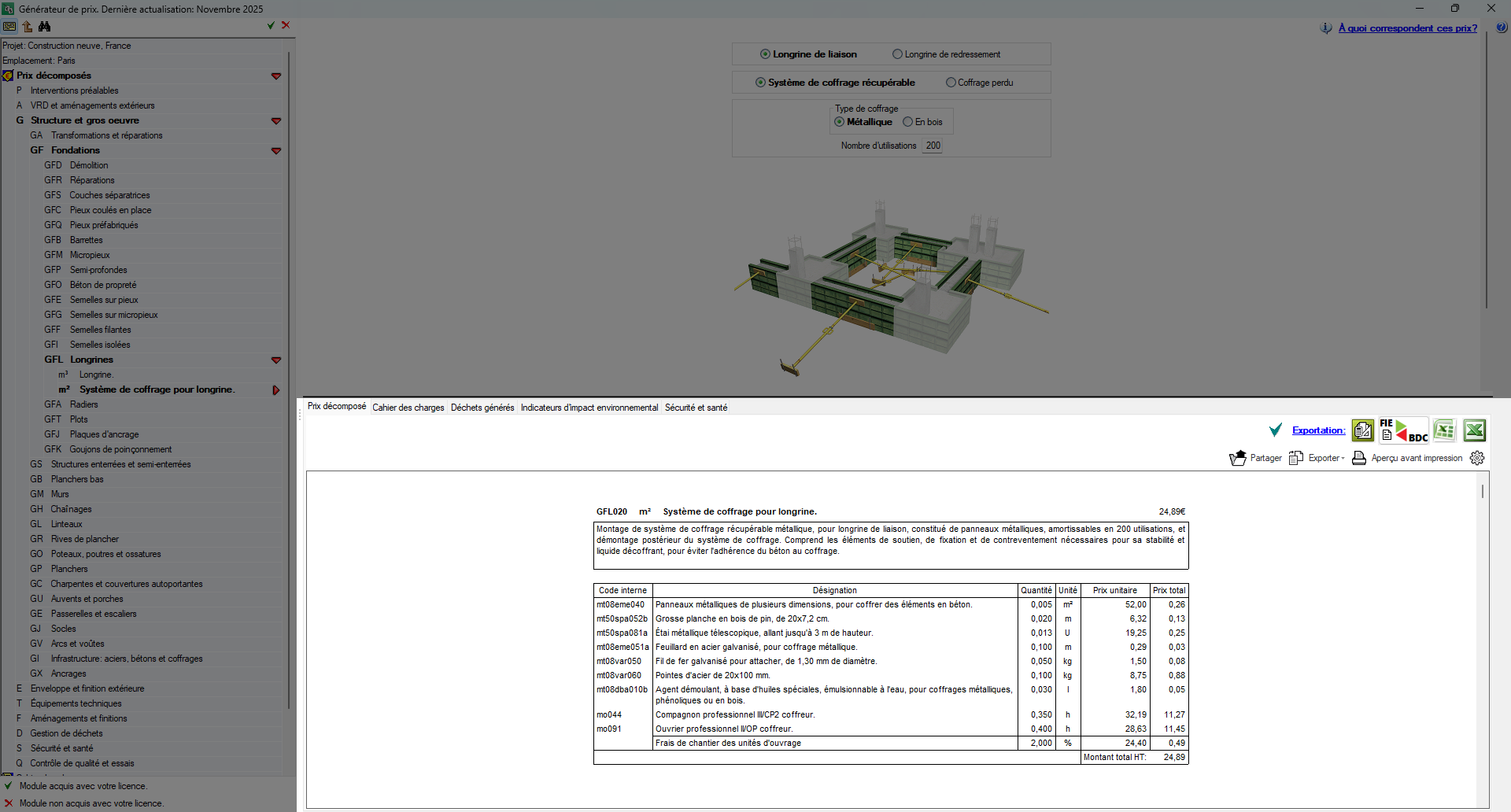Choose the Coffrage perdu option
This screenshot has width=1511, height=812.
point(979,83)
